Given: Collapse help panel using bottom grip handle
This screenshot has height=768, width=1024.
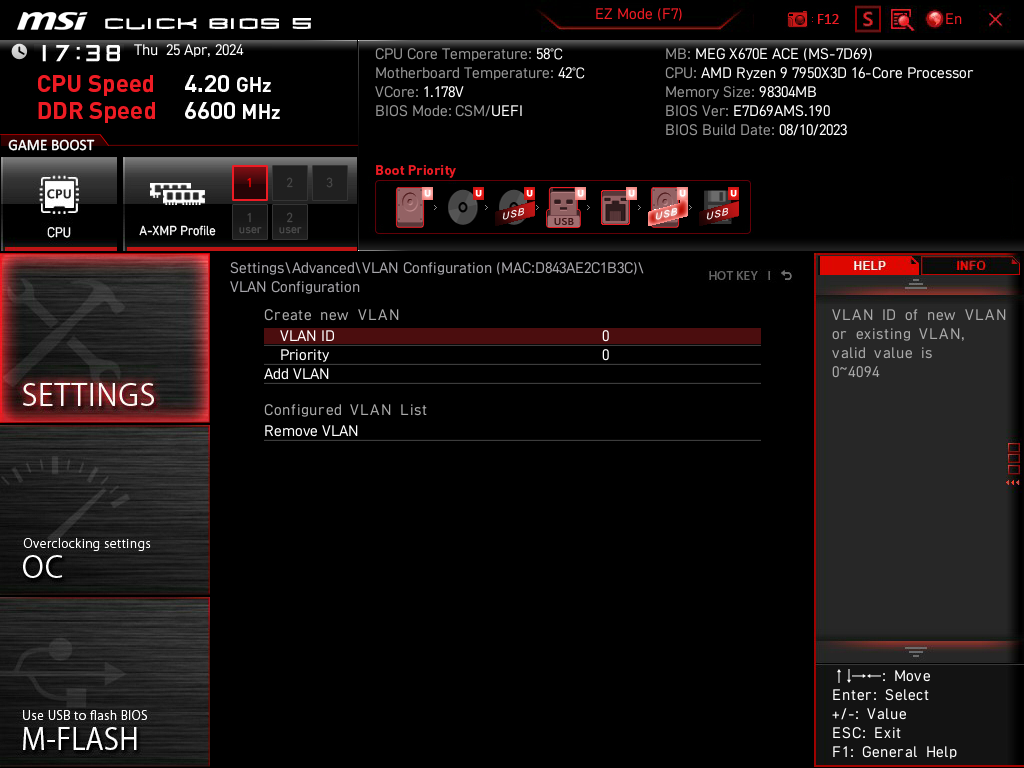Looking at the screenshot, I should pyautogui.click(x=916, y=651).
